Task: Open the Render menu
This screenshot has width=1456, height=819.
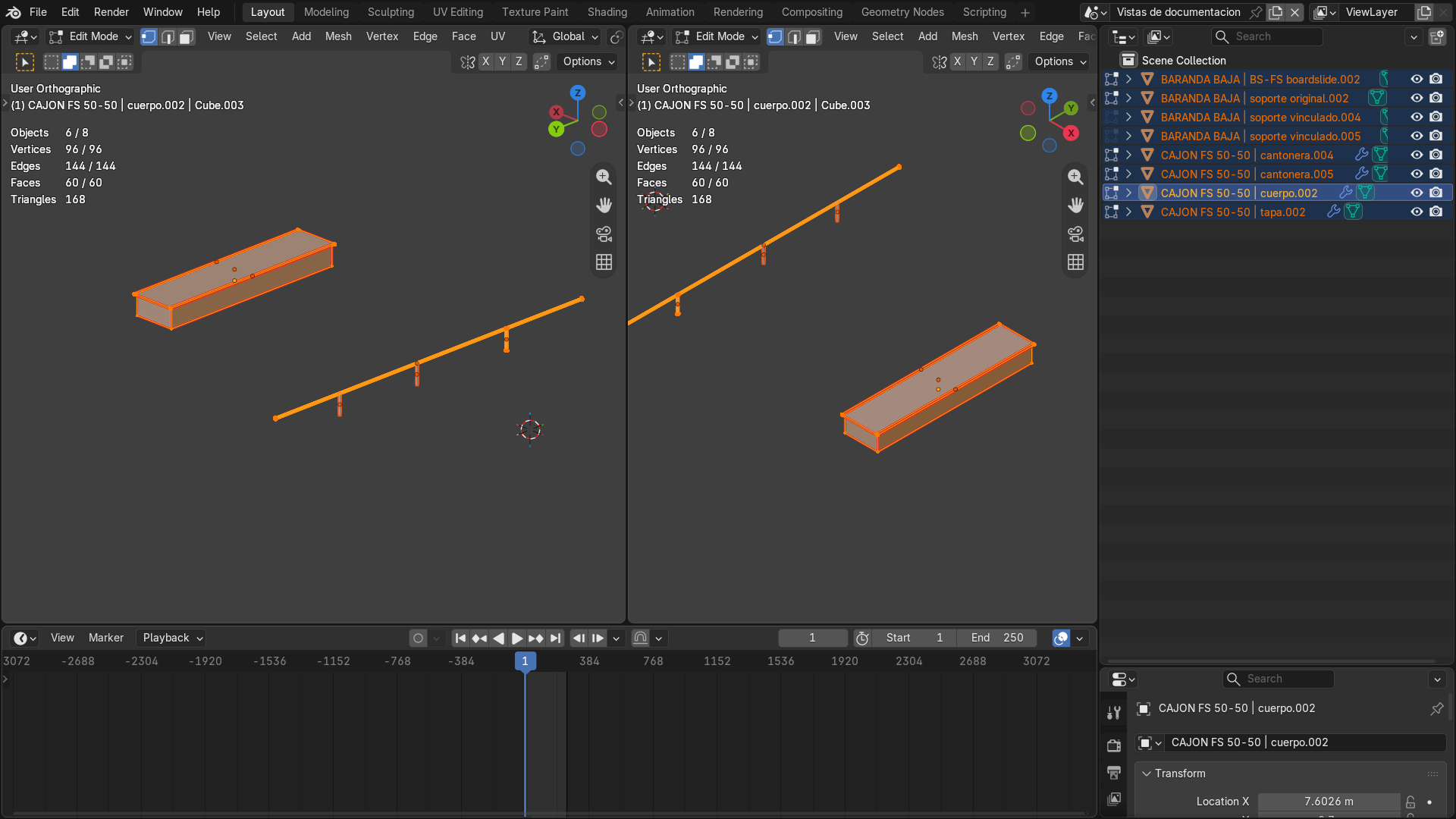Action: 111,12
